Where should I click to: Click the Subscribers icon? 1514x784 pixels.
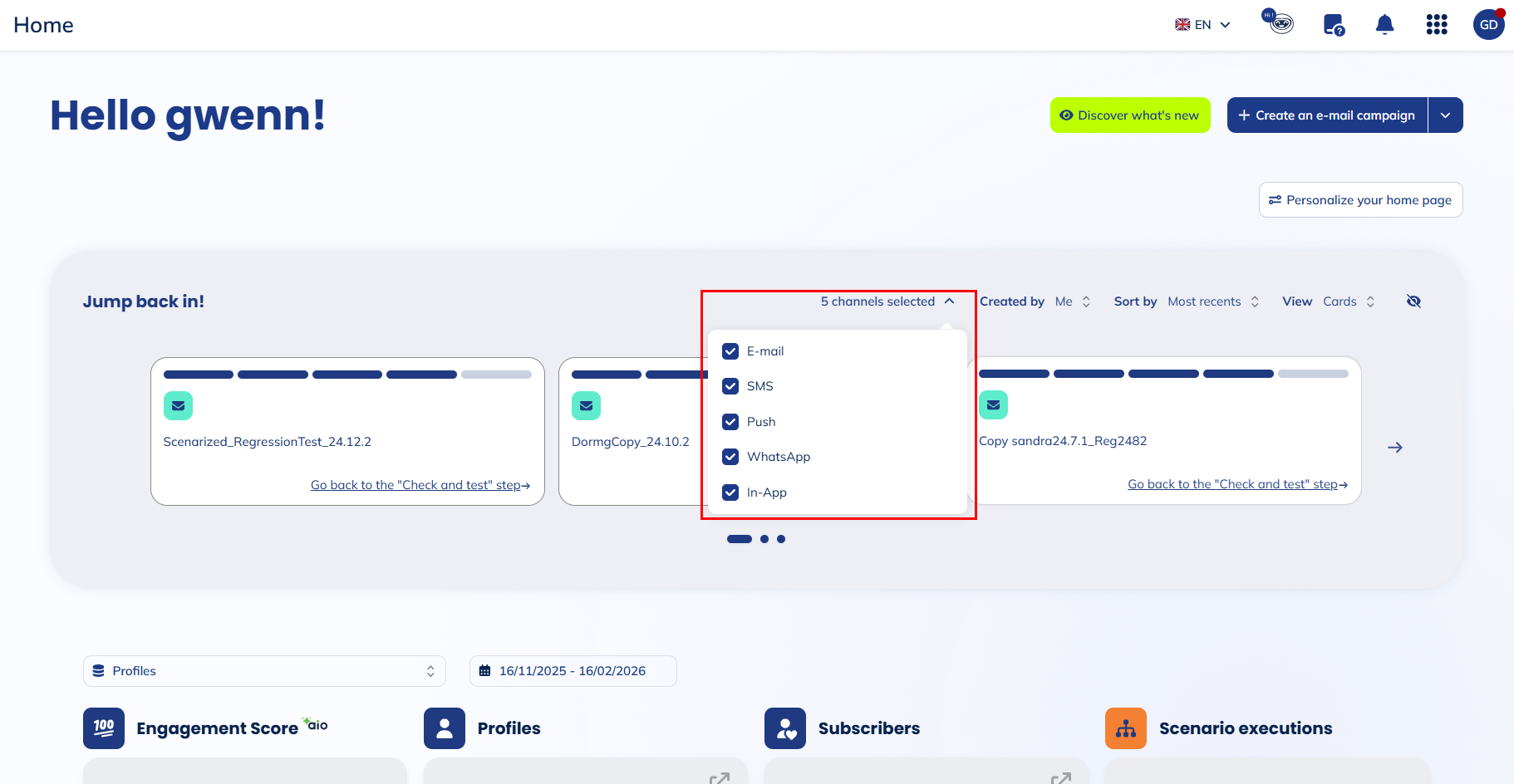pos(785,728)
